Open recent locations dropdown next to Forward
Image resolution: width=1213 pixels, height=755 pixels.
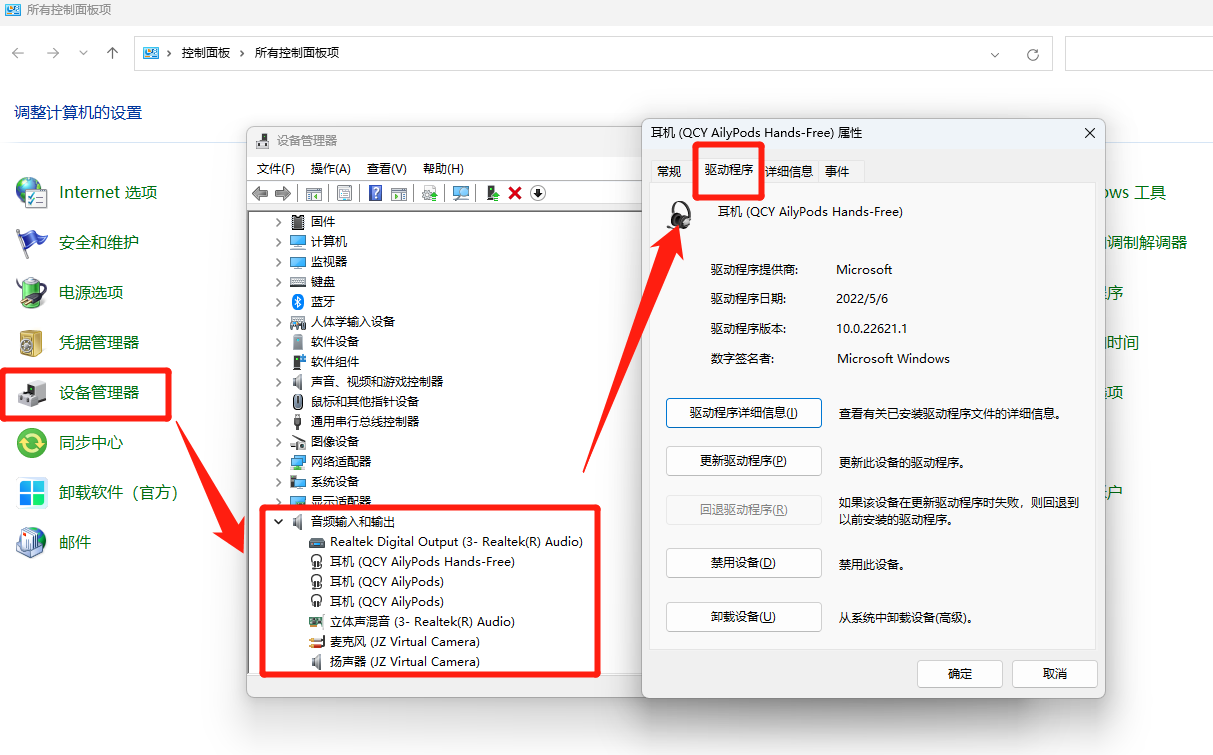[x=83, y=53]
